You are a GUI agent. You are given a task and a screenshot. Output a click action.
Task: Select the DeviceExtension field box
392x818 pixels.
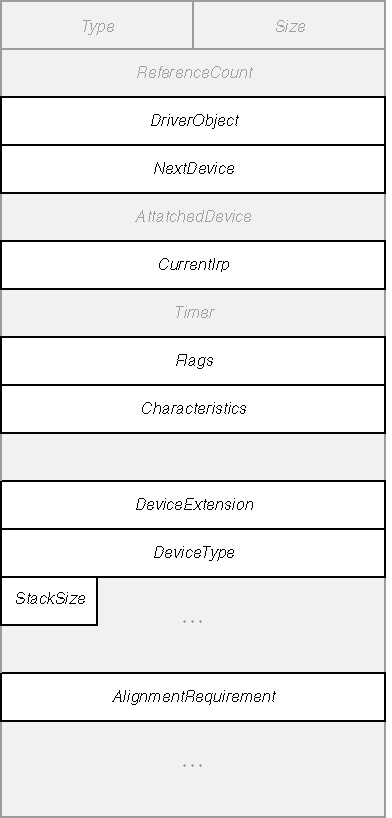point(193,504)
